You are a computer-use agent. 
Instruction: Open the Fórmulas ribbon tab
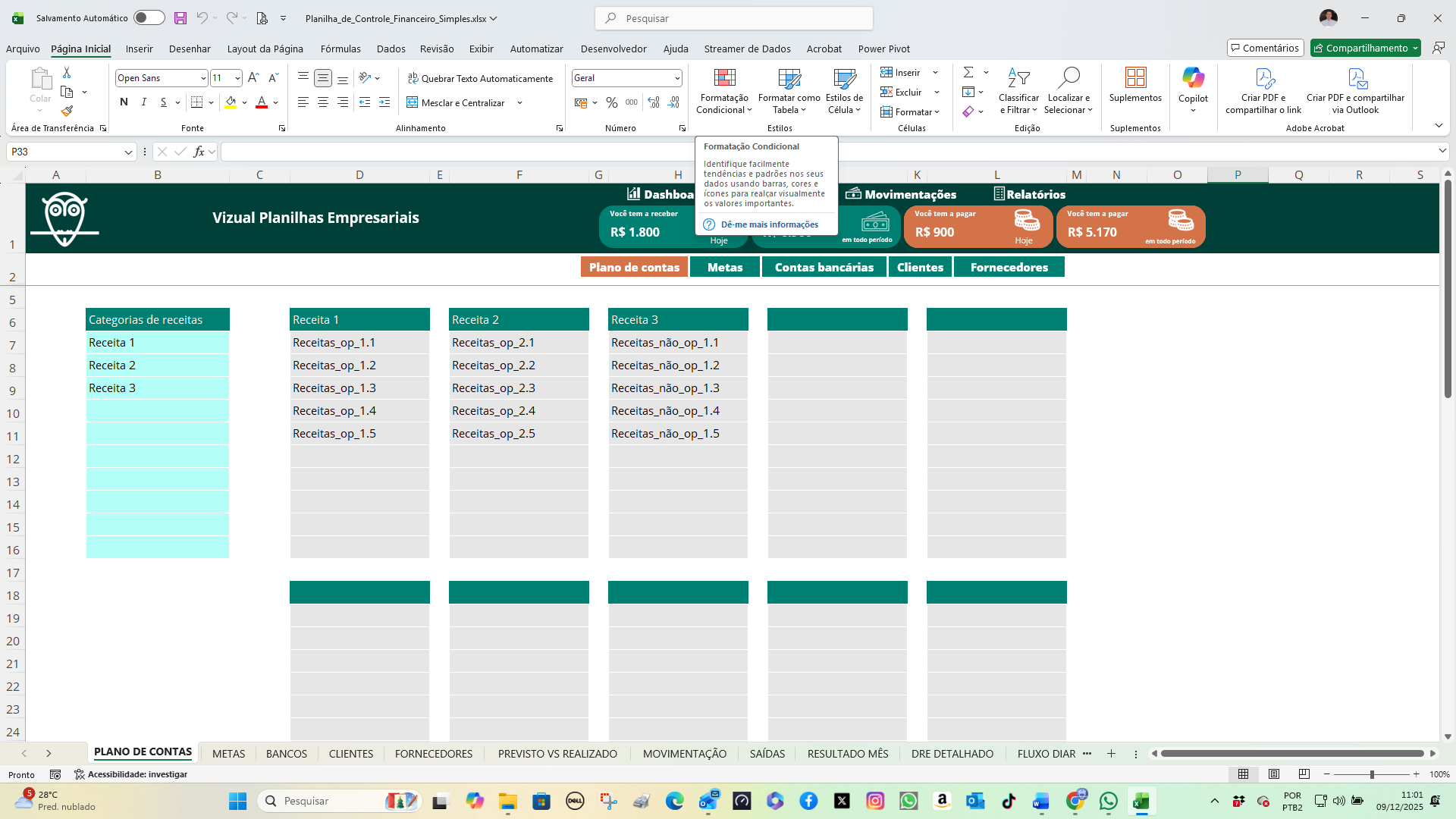click(340, 49)
